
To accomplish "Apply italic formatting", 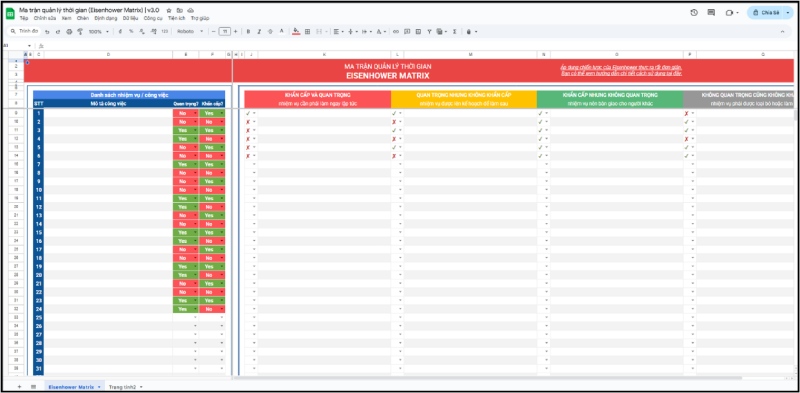I will pos(259,32).
